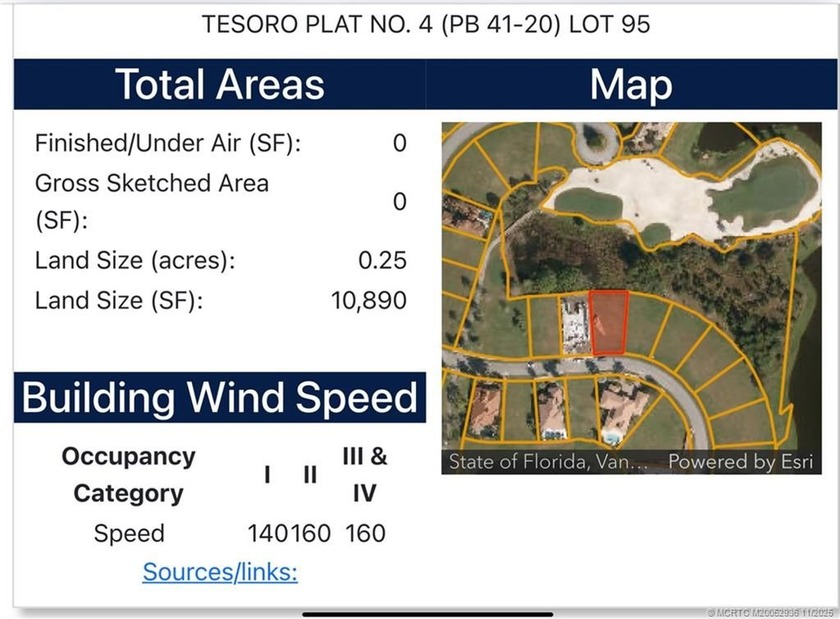This screenshot has height=619, width=840.
Task: Select the Map section header
Action: (631, 84)
